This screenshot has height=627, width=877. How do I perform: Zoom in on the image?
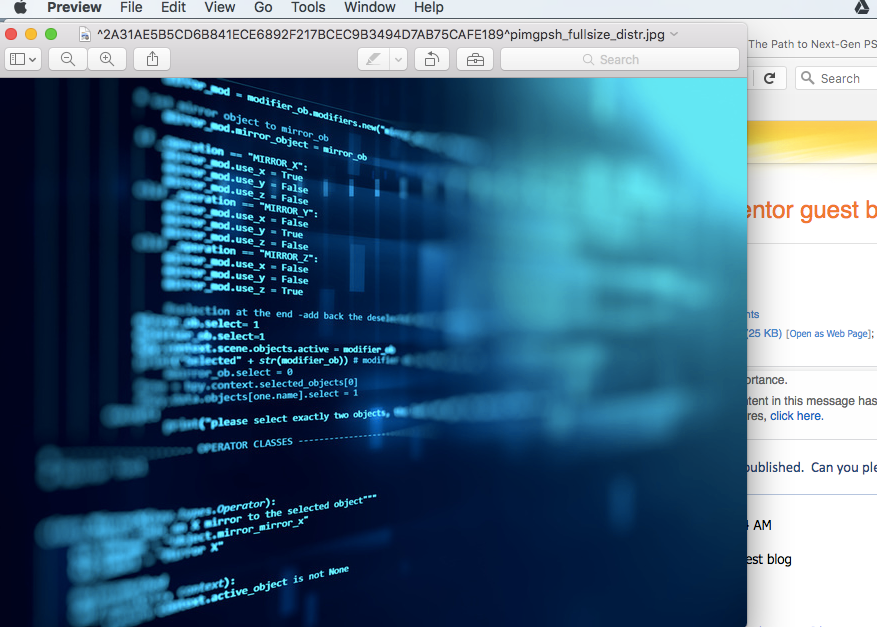107,59
